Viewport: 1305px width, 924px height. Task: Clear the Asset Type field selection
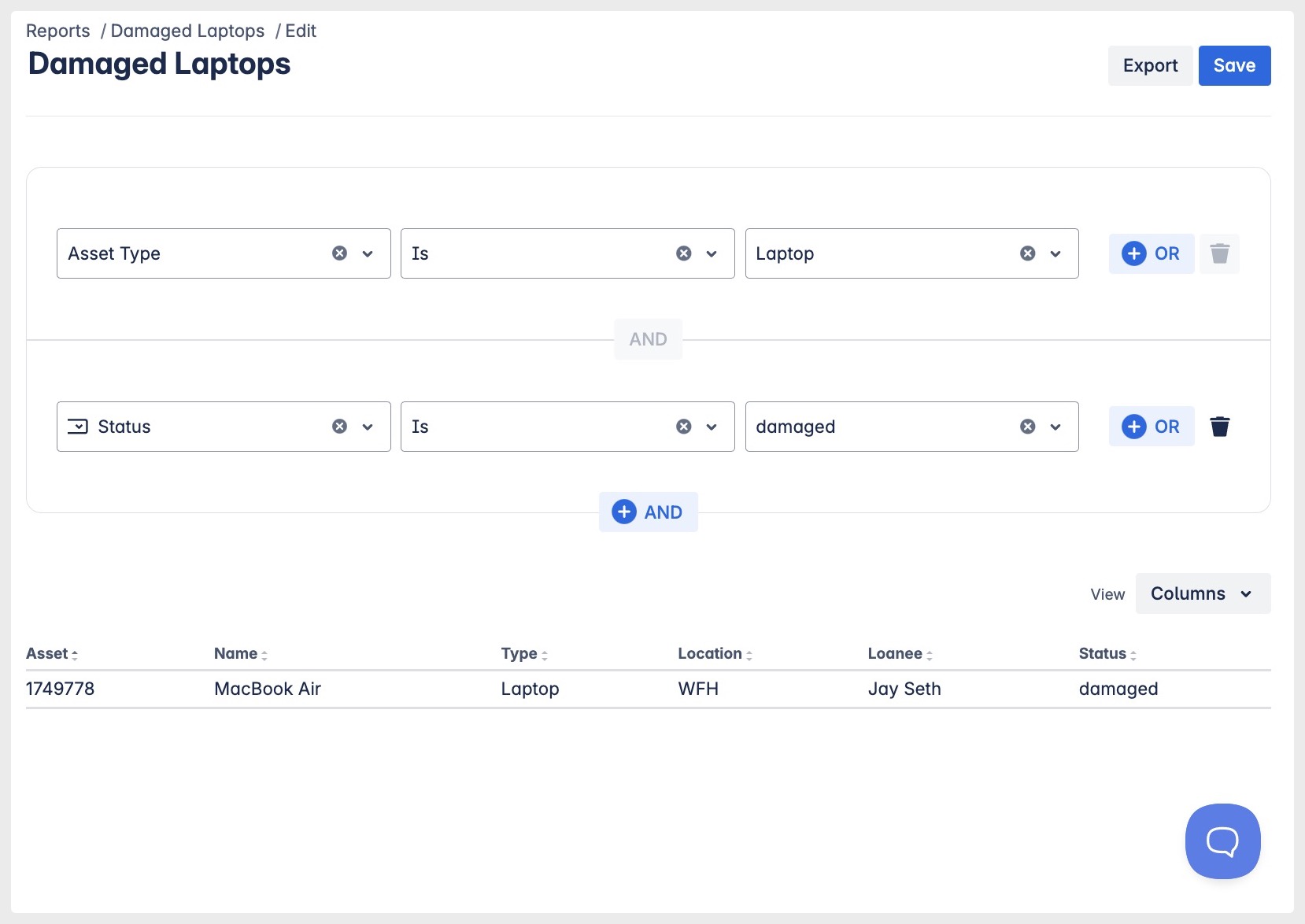pos(339,253)
